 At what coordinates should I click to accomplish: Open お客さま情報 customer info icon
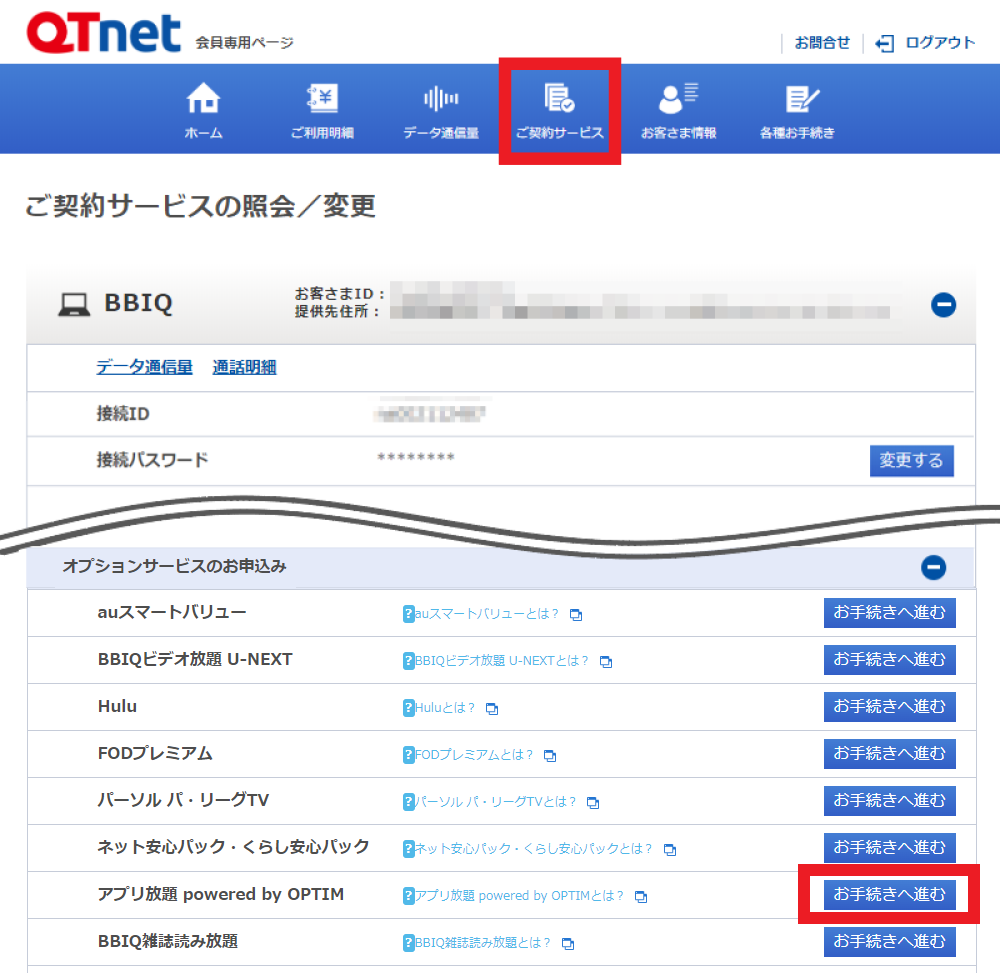678,100
